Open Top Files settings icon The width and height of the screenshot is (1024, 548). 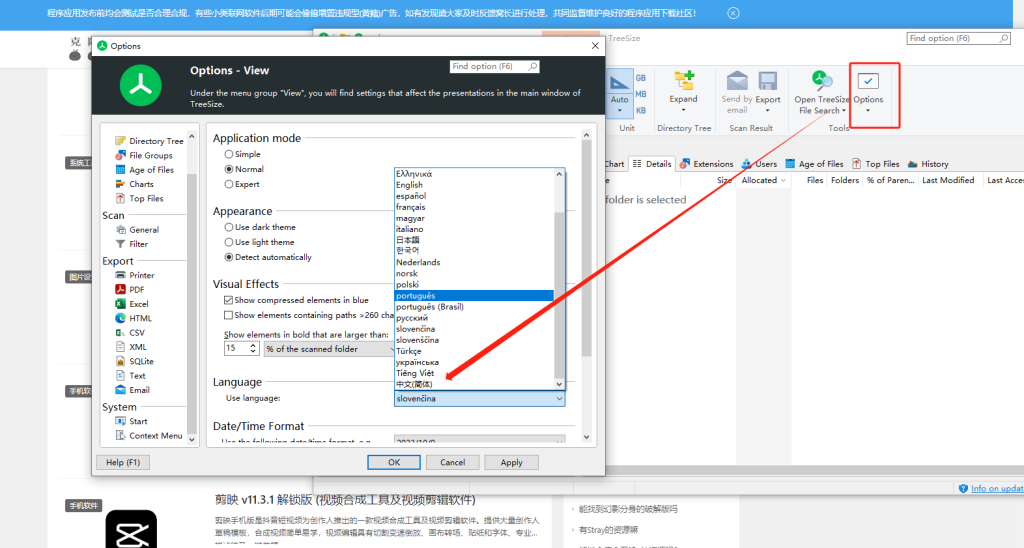coord(120,198)
